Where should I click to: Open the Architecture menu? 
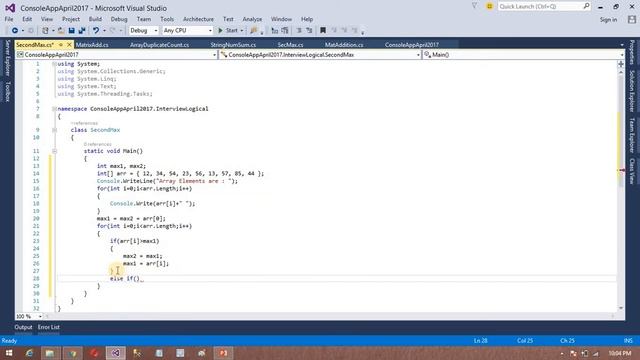click(198, 19)
